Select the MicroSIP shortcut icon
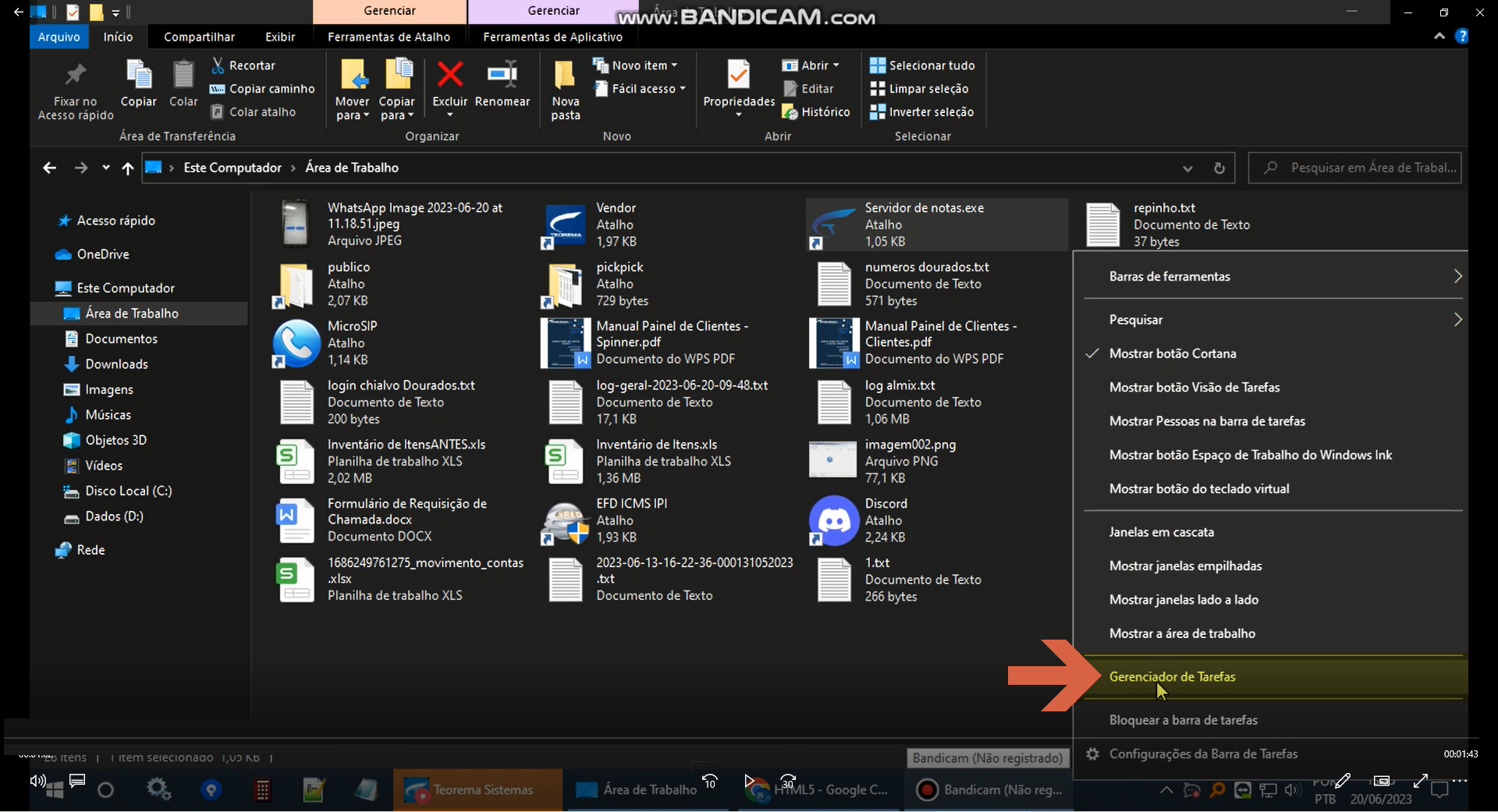Viewport: 1498px width, 812px height. pyautogui.click(x=296, y=343)
